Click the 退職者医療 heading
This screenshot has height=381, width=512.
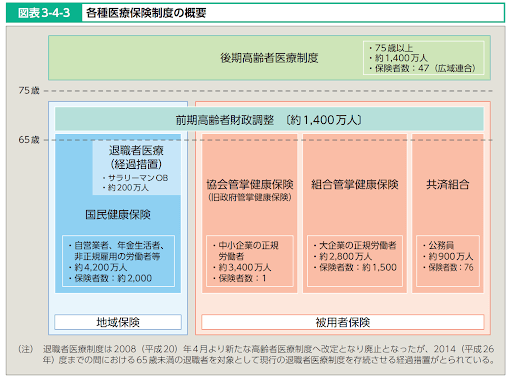tap(136, 150)
